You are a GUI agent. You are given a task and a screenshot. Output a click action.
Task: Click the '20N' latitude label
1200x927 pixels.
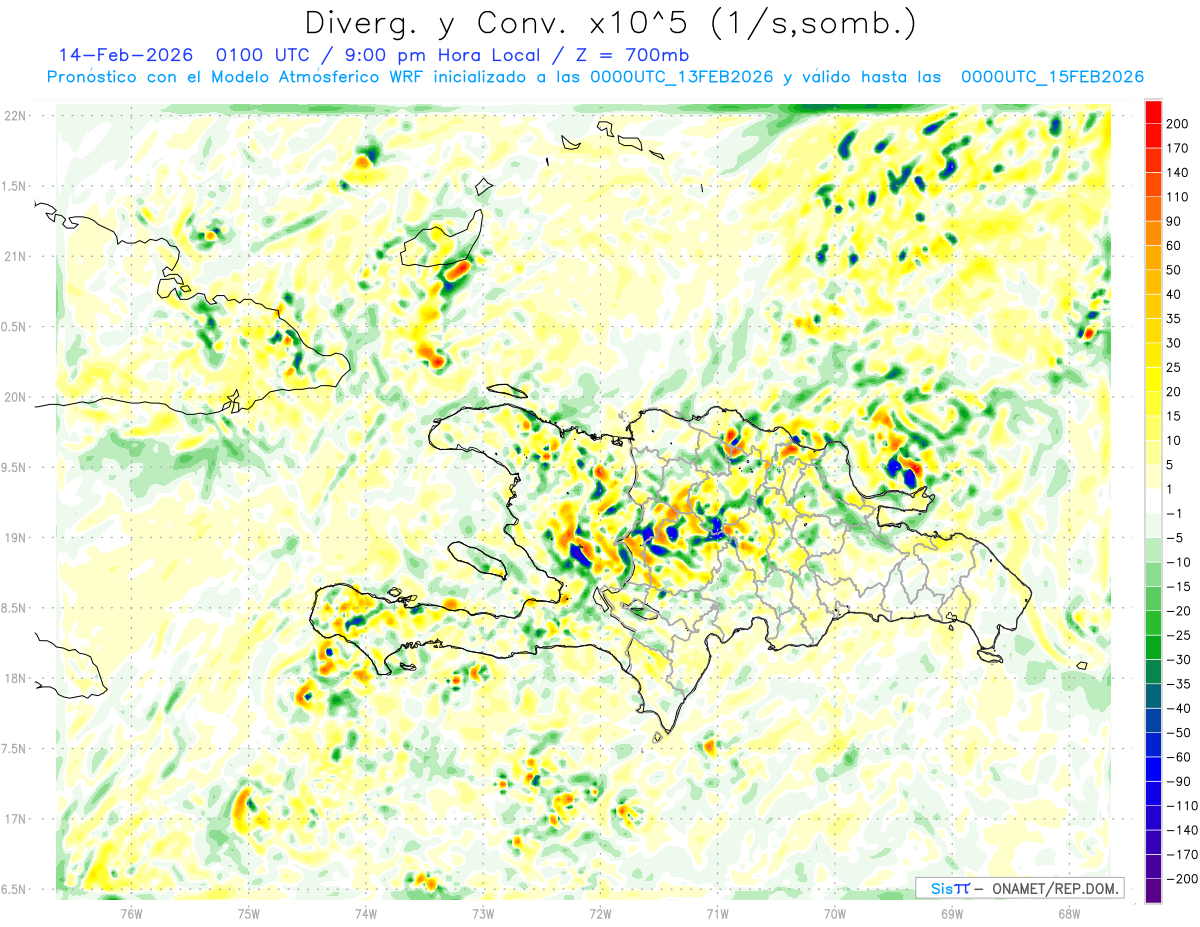click(x=16, y=397)
